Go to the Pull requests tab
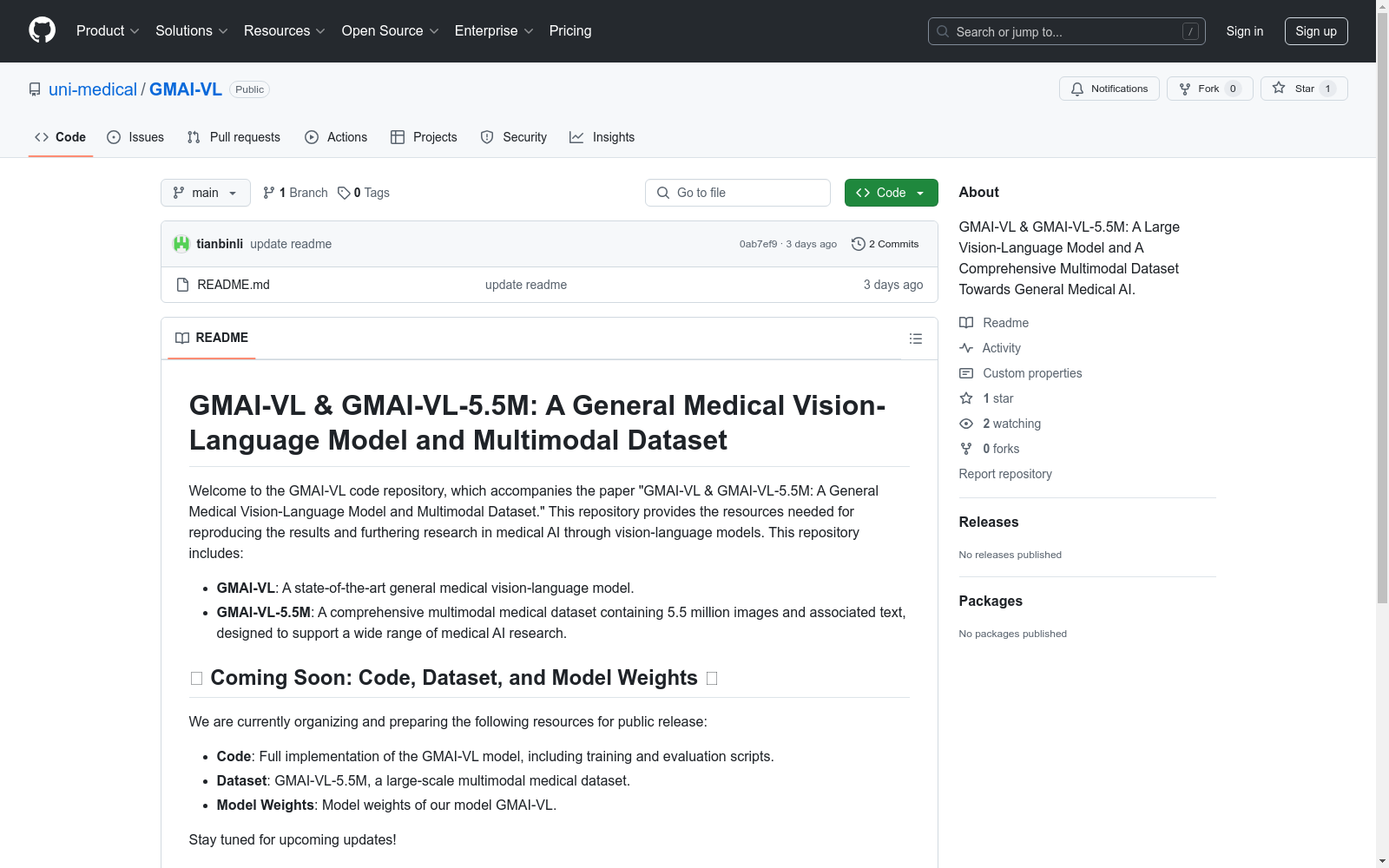Screen dimensions: 1389x868 tap(234, 137)
